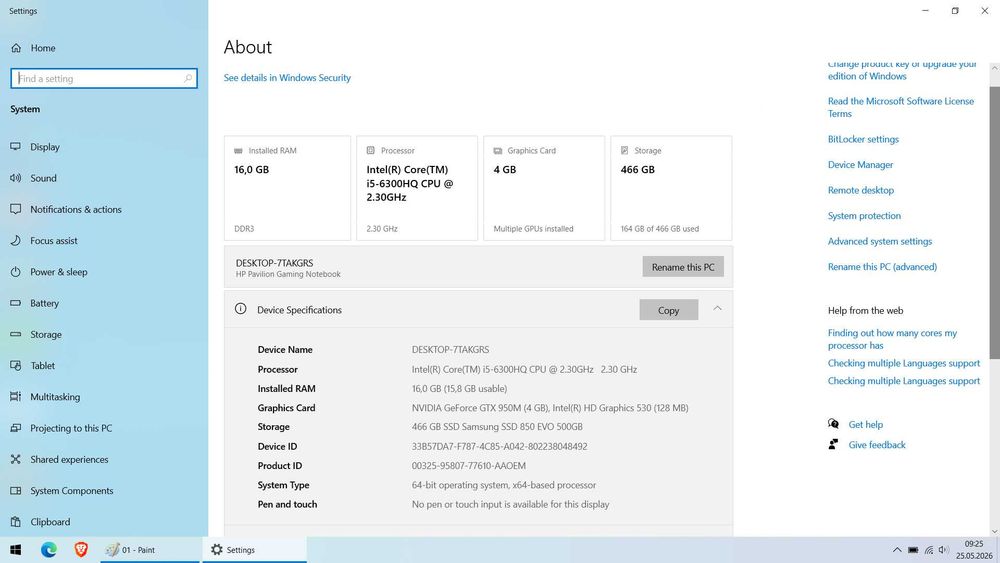Click the Tablet icon in the sidebar
Viewport: 1000px width, 563px height.
click(16, 365)
